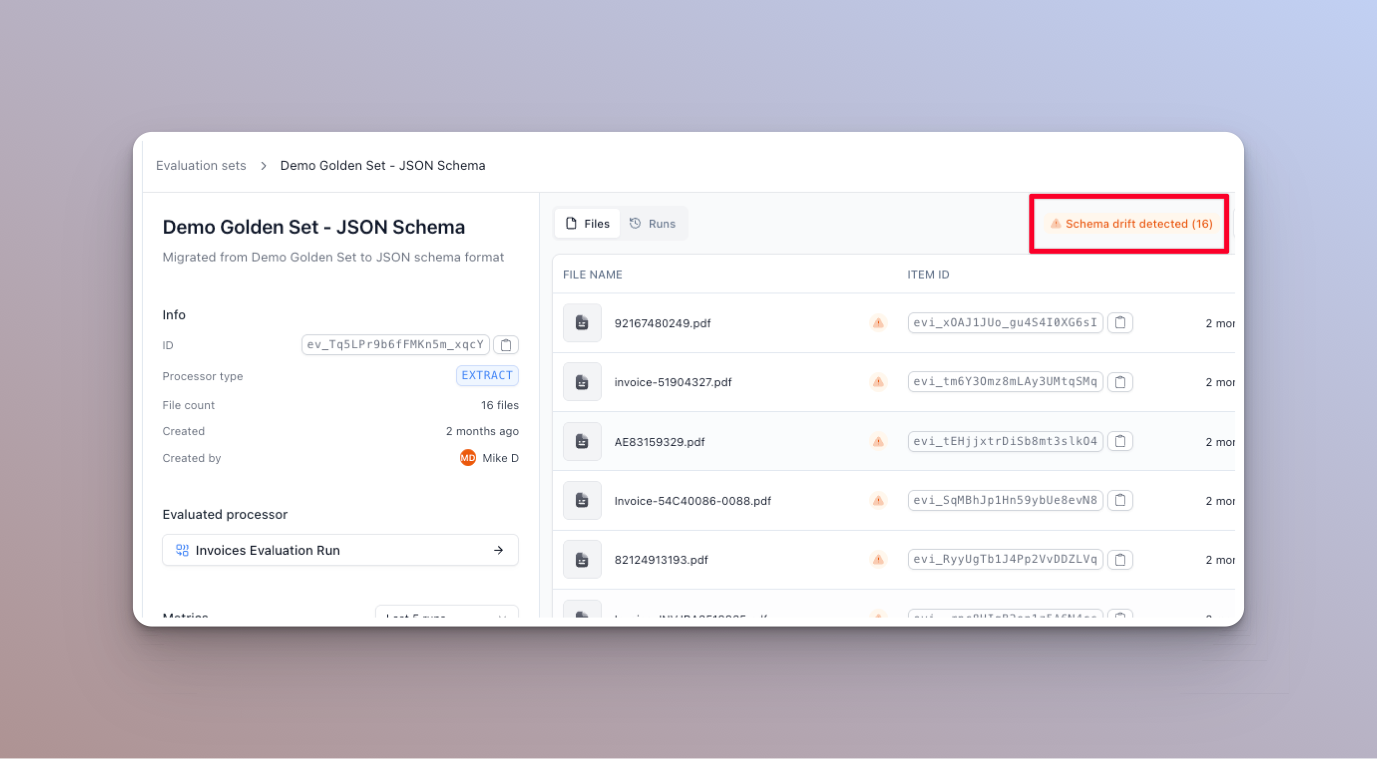Viewport: 1378px width, 759px height.
Task: Click the warning icon on Invoice-54C40086-0088.pdf row
Action: point(878,500)
